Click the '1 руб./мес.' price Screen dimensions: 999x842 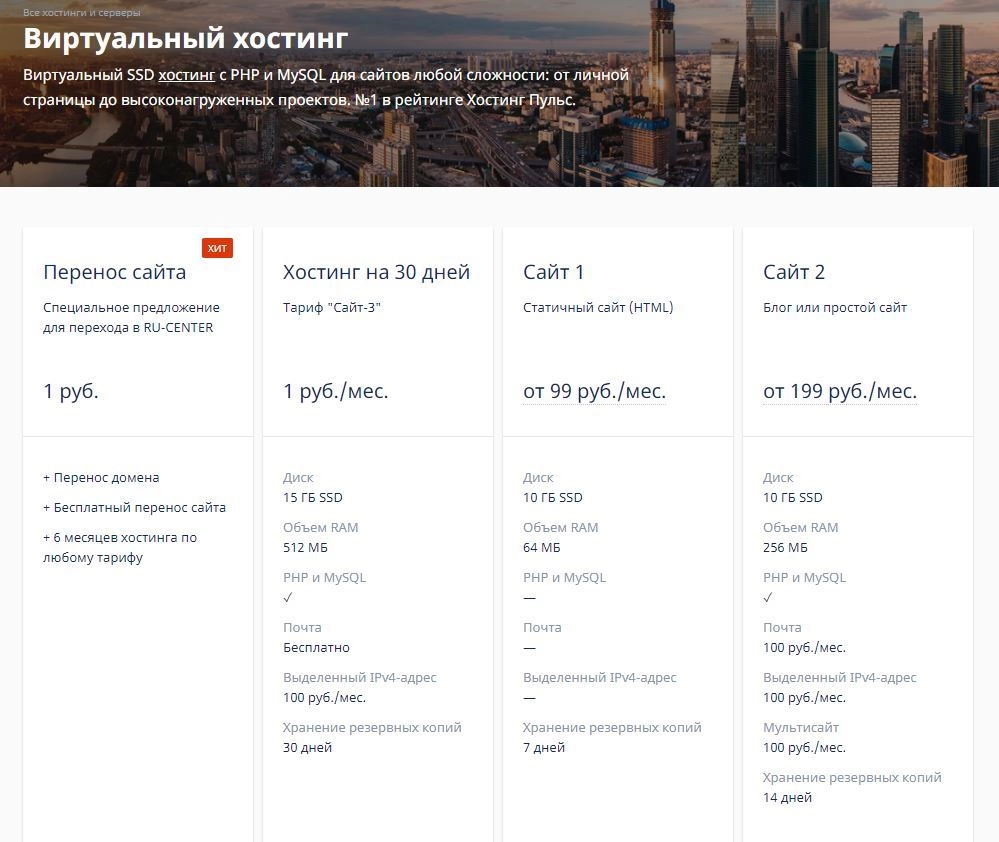[x=336, y=391]
